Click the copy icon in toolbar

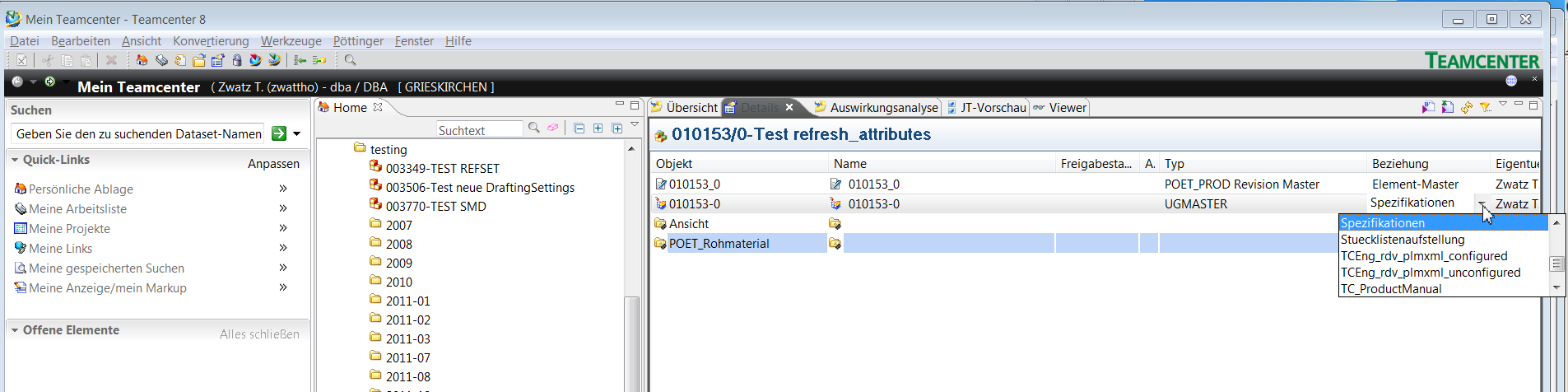[x=67, y=60]
